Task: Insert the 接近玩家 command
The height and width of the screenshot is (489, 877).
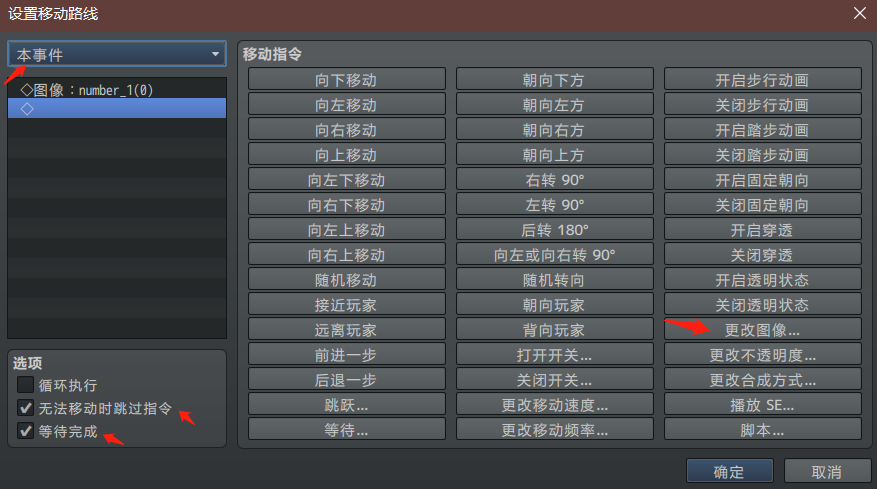Action: 347,304
